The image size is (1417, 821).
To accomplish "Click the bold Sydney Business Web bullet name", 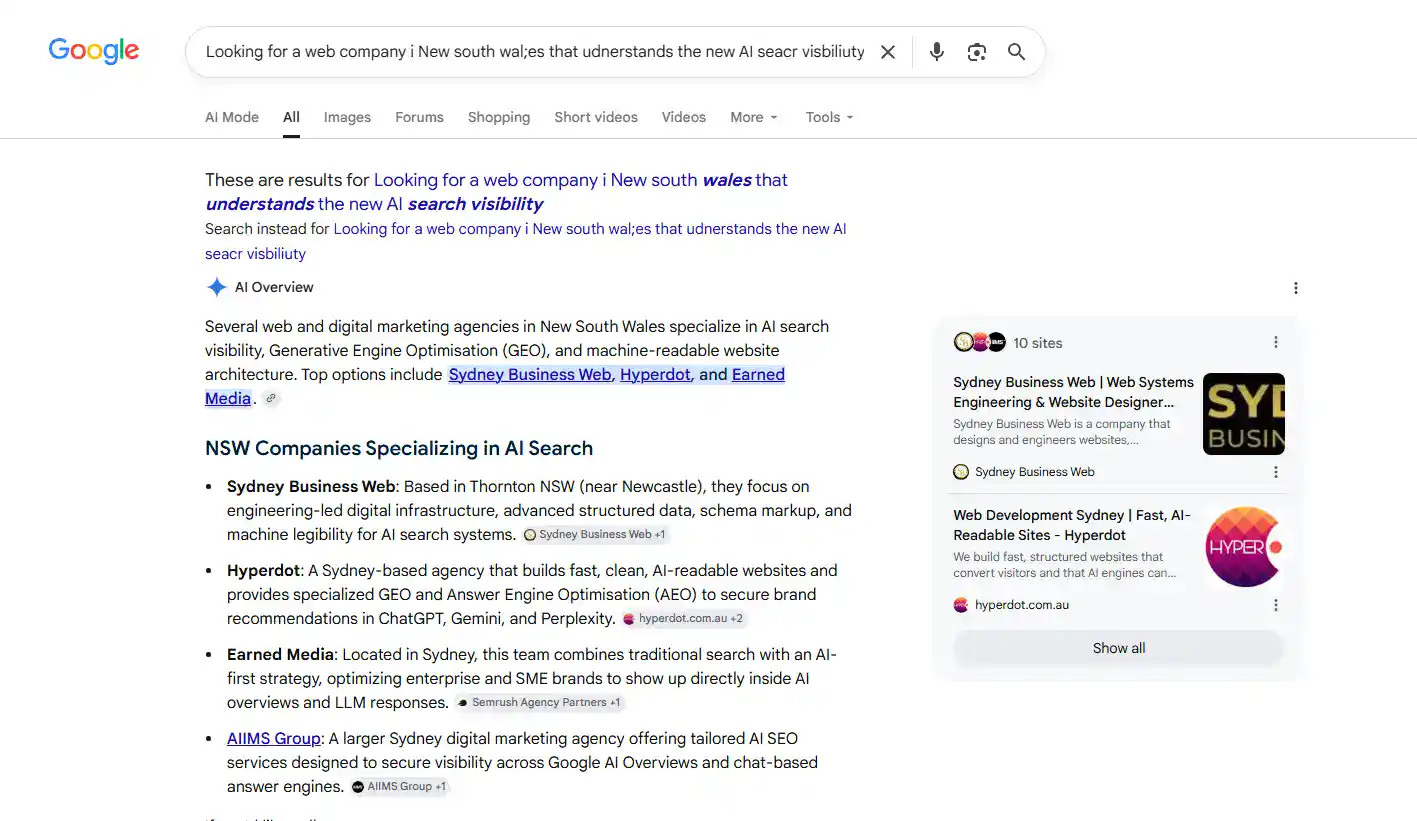I will tap(311, 486).
